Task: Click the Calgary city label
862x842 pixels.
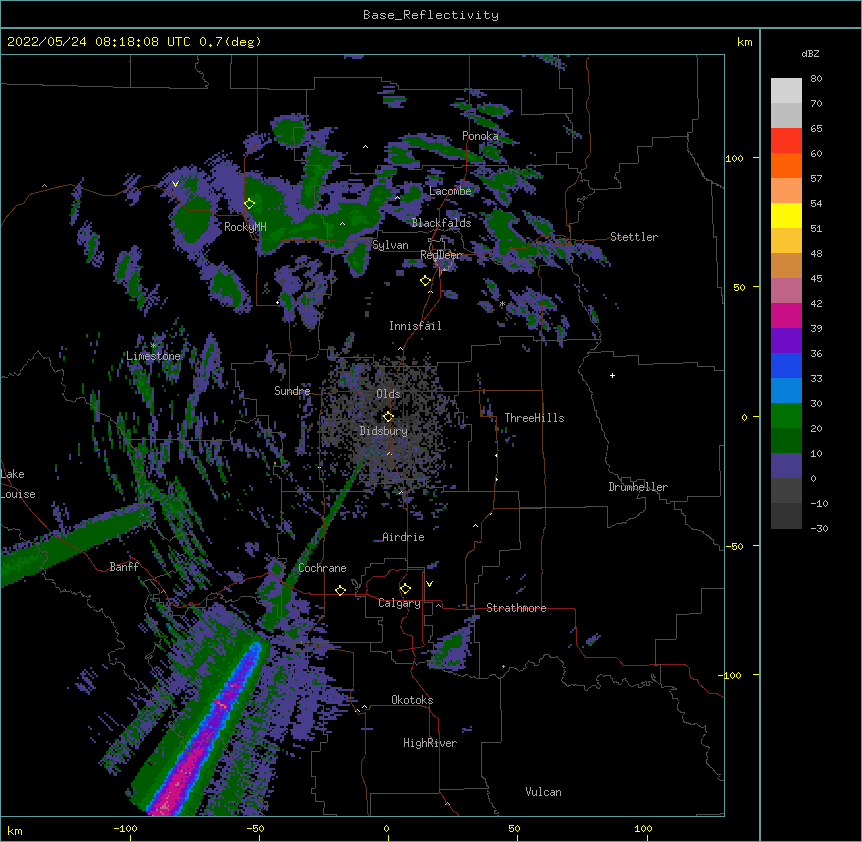Action: [400, 603]
